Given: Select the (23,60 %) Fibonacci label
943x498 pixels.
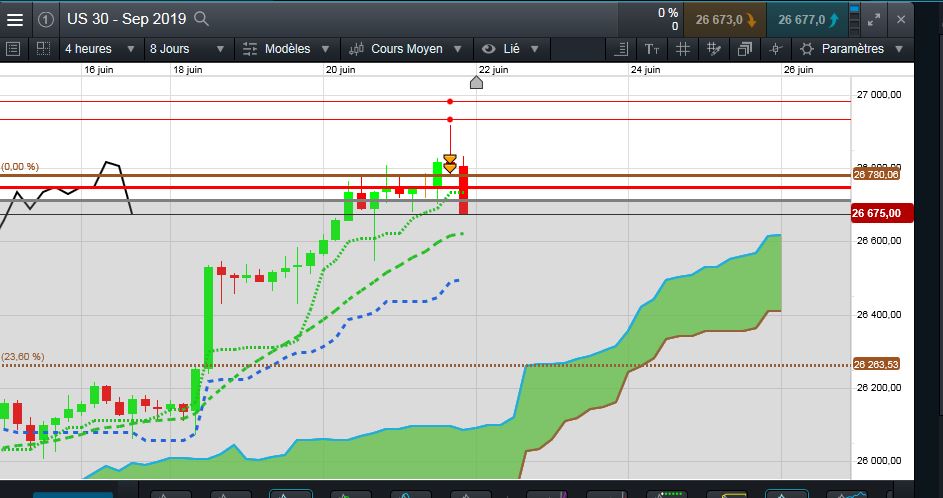Looking at the screenshot, I should 23,357.
